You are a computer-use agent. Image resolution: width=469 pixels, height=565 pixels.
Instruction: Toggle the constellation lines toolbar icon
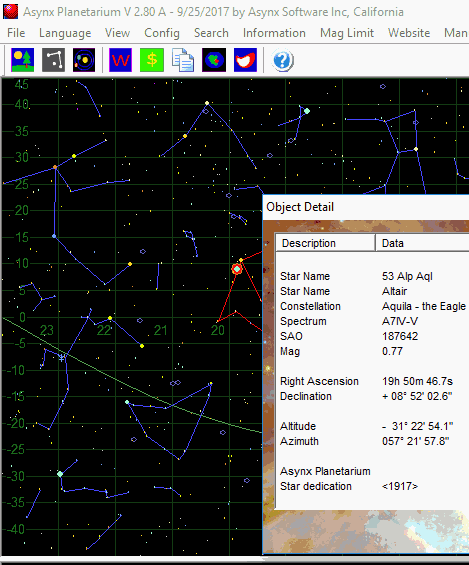click(54, 60)
